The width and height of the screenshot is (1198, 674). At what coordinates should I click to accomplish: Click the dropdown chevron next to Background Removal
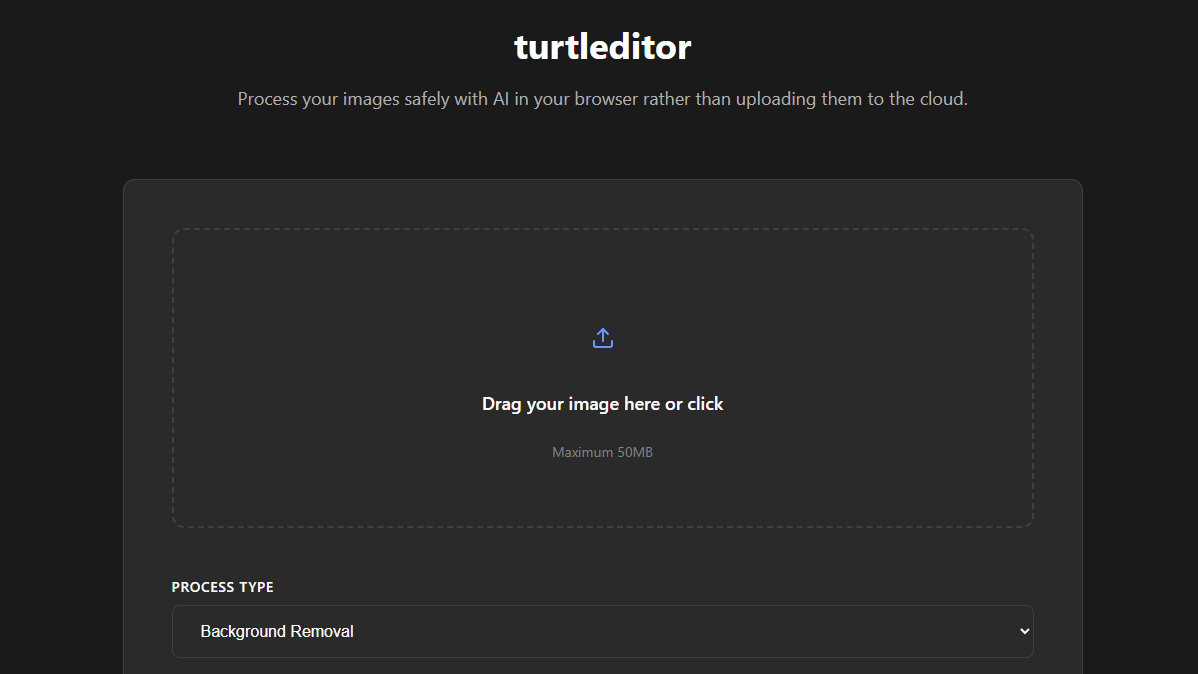[1023, 631]
